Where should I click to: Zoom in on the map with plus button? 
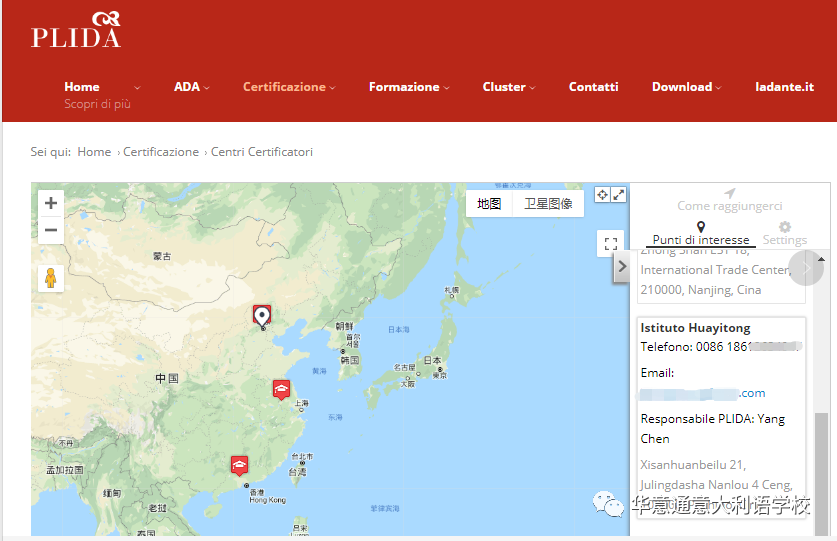pyautogui.click(x=51, y=203)
